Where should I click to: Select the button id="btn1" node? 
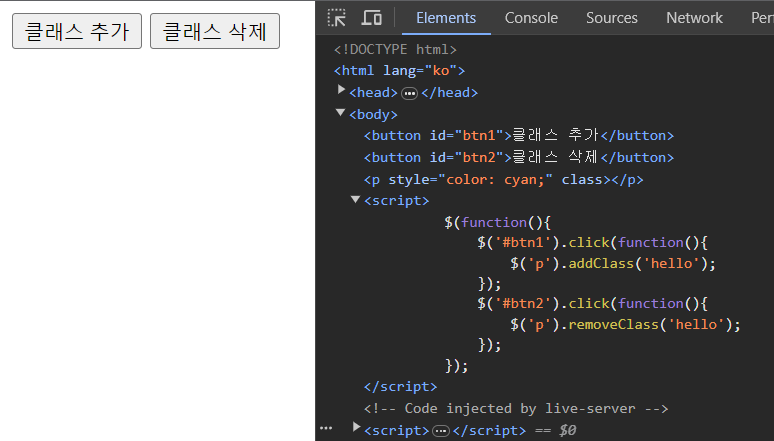pos(519,135)
